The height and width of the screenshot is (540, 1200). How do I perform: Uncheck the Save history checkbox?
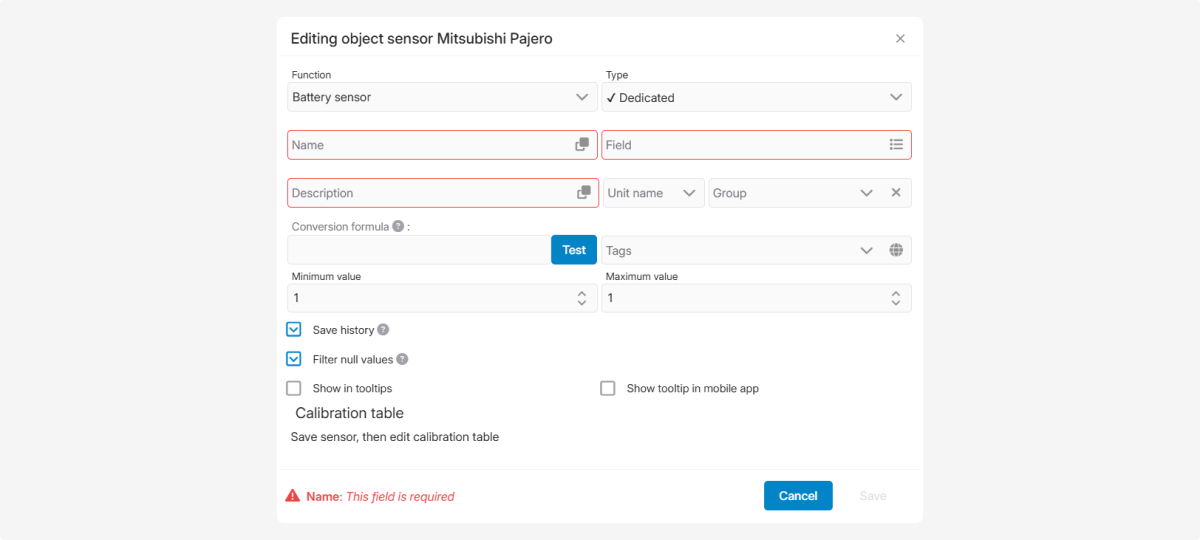click(x=294, y=330)
